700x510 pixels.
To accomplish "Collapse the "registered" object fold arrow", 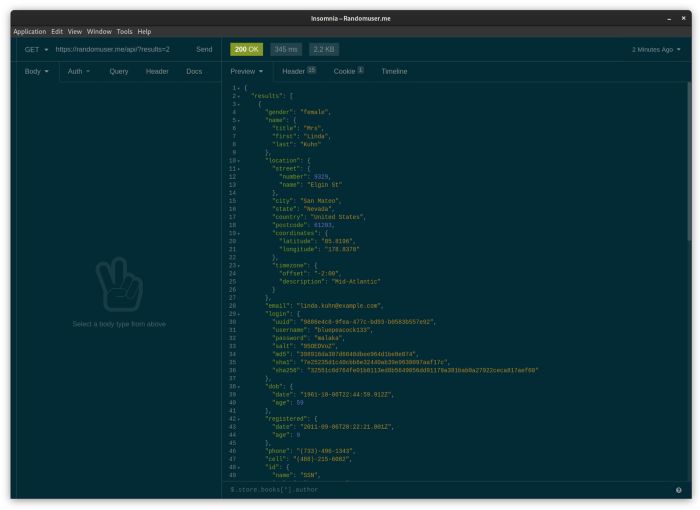I will point(239,419).
